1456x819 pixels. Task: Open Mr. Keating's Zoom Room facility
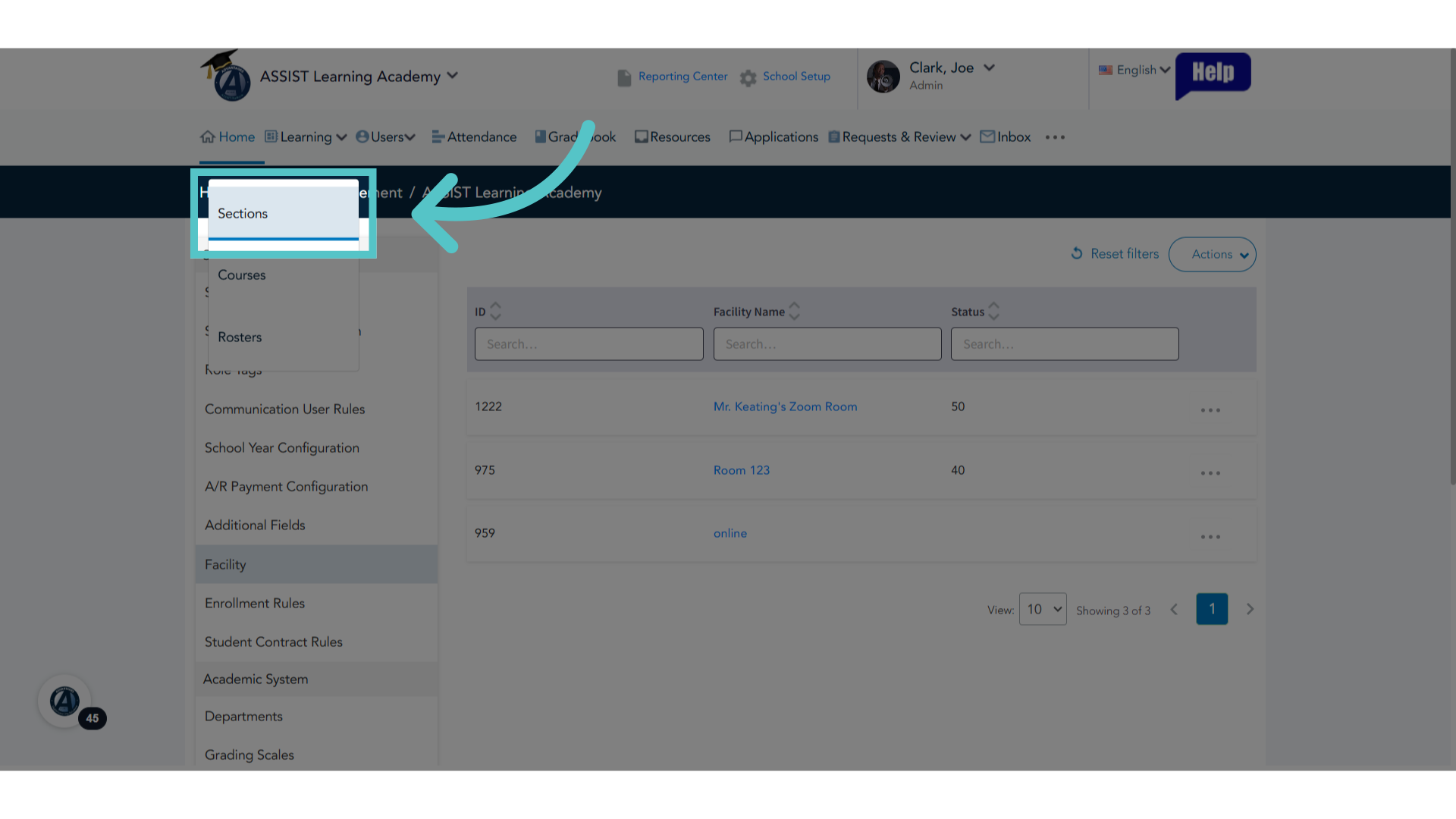click(x=785, y=406)
